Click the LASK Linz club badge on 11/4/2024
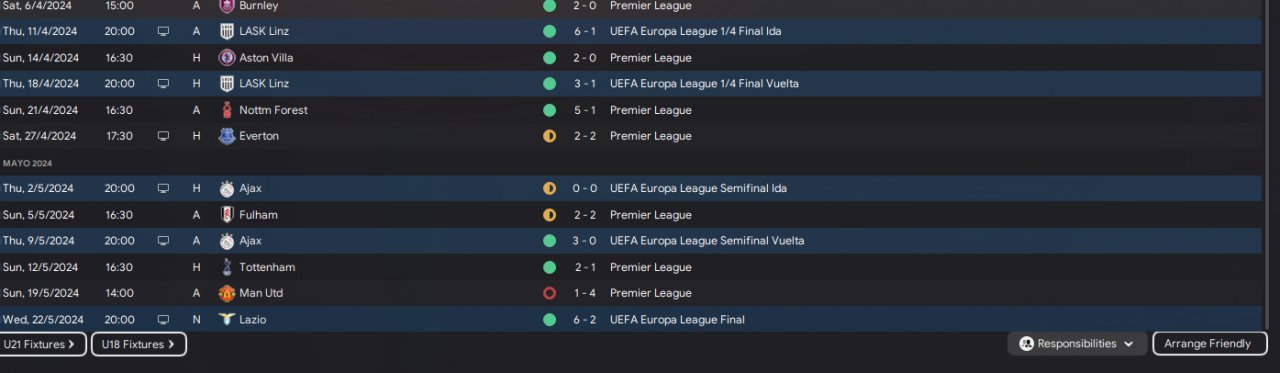Viewport: 1280px width, 373px height. click(x=227, y=31)
